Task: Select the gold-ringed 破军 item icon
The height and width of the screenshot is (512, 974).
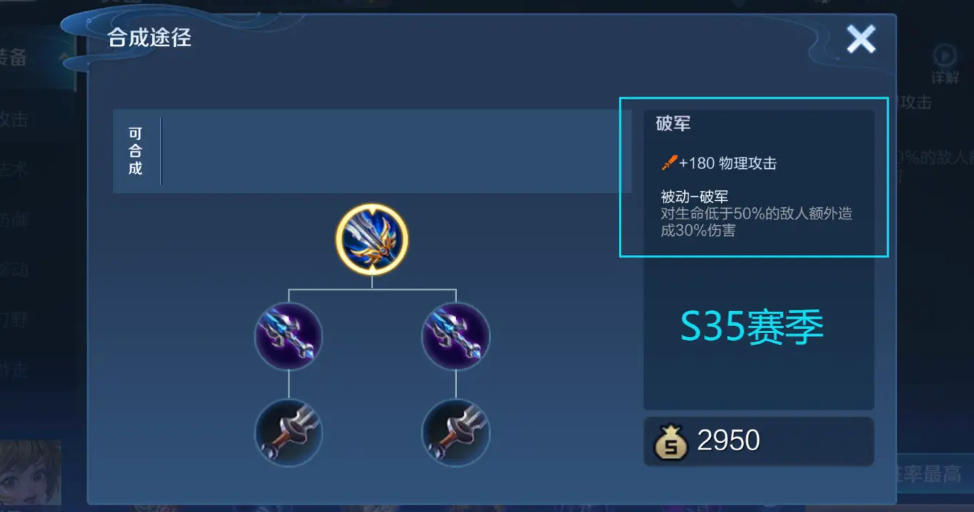Action: click(372, 239)
